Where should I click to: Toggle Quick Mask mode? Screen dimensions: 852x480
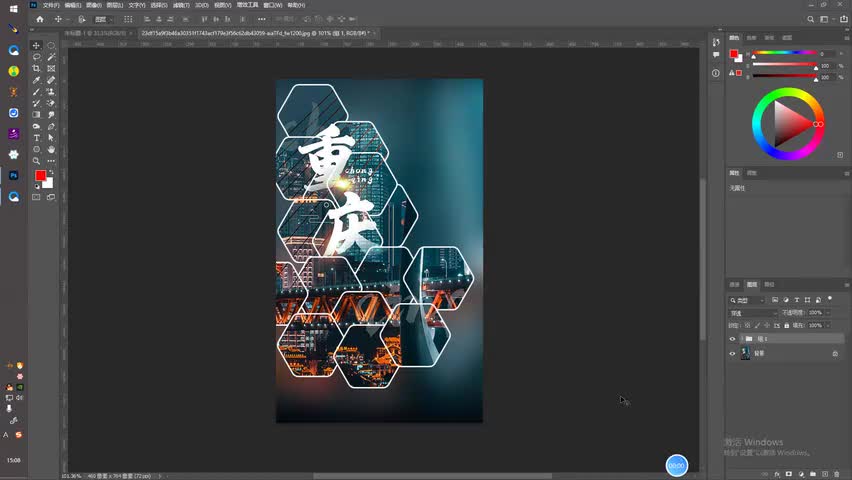[x=36, y=197]
